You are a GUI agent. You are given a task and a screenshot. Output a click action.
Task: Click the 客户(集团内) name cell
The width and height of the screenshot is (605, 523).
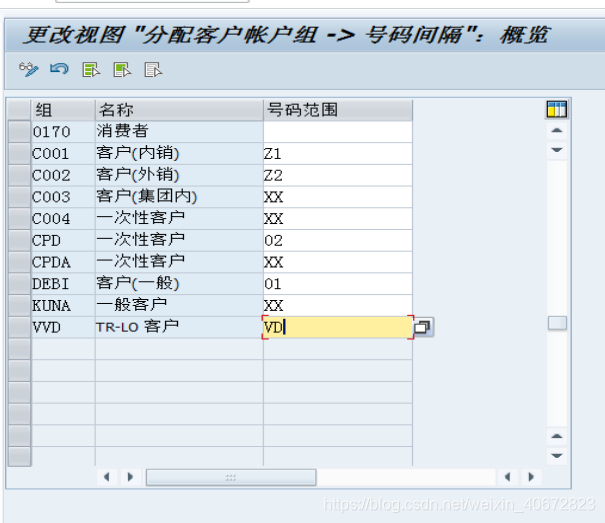click(179, 197)
